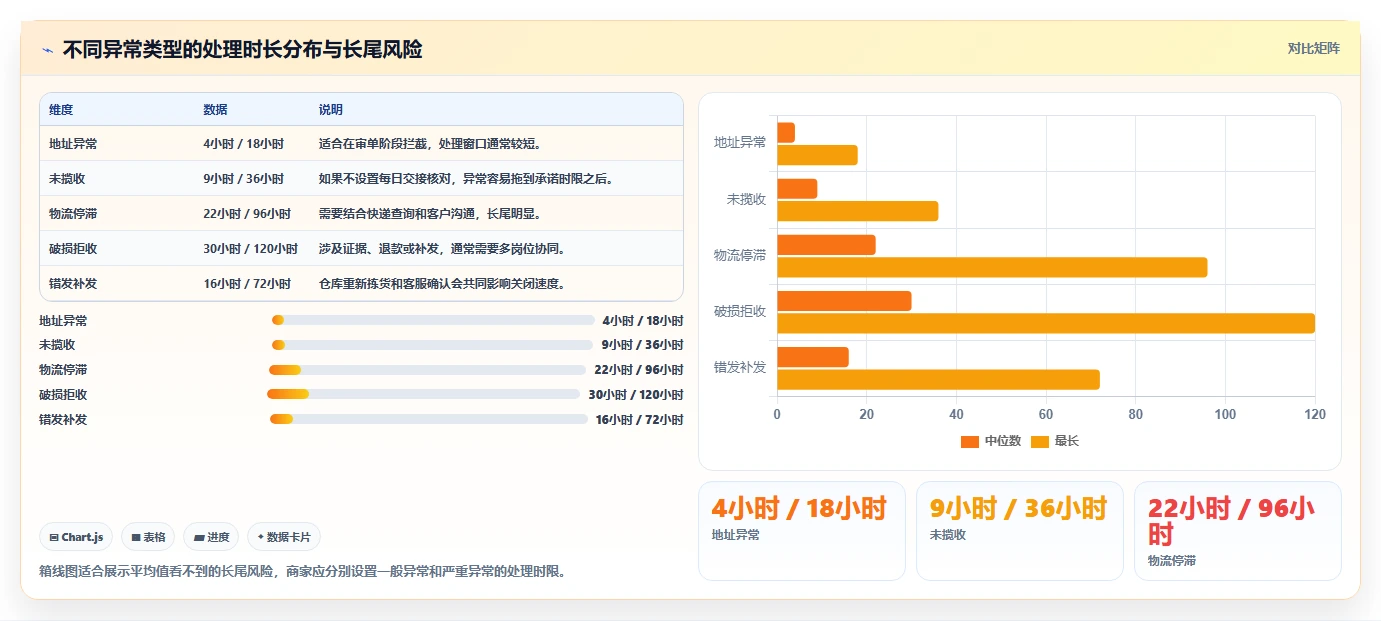This screenshot has height=621, width=1381.
Task: Click the table cell 4小时 / 18小时
Action: coord(243,144)
